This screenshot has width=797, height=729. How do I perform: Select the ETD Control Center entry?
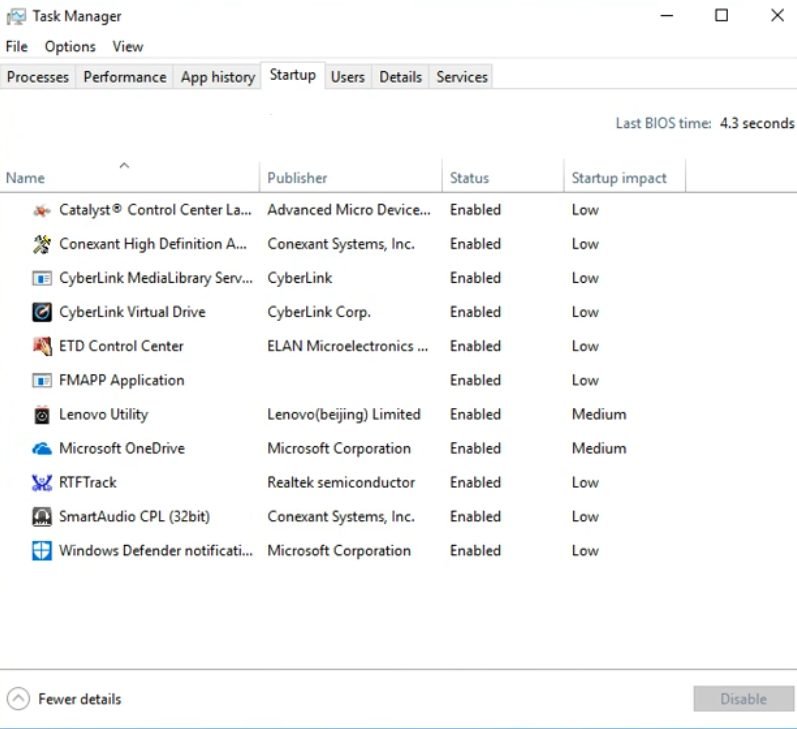pyautogui.click(x=121, y=346)
